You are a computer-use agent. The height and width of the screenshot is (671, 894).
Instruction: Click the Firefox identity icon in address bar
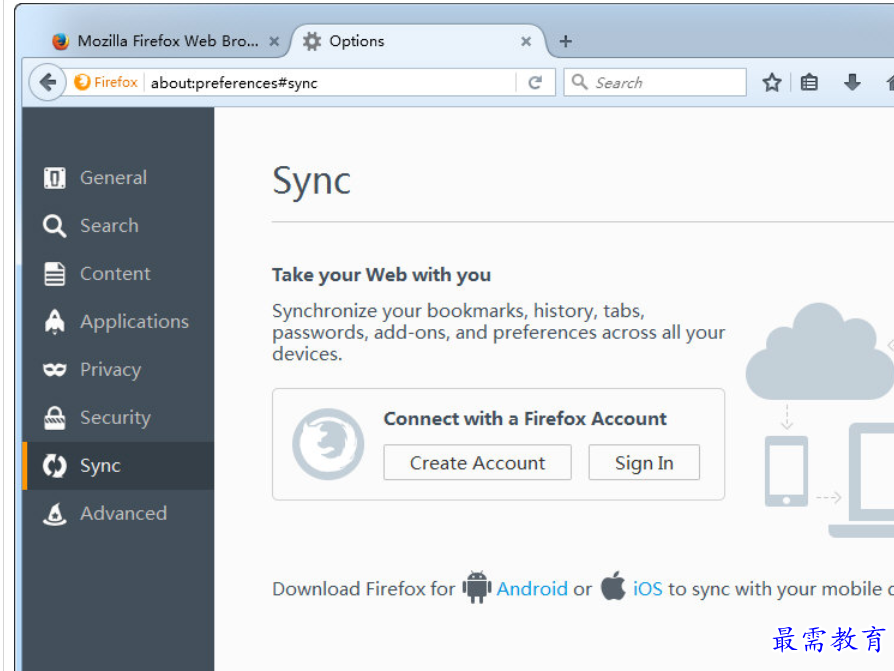point(82,82)
